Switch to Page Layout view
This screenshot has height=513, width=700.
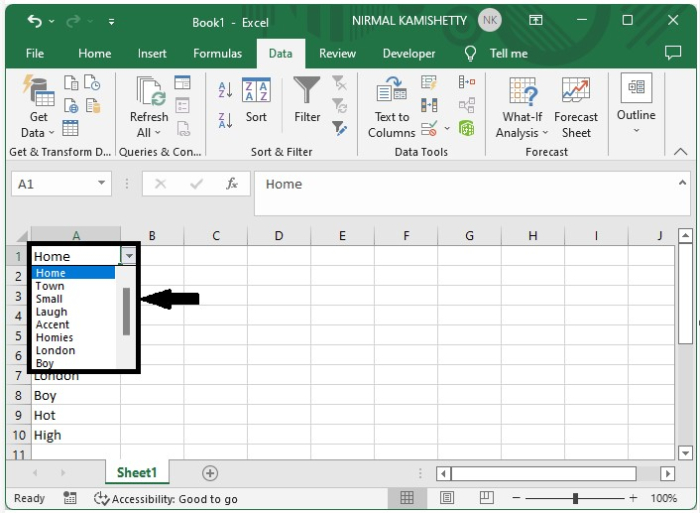[446, 498]
